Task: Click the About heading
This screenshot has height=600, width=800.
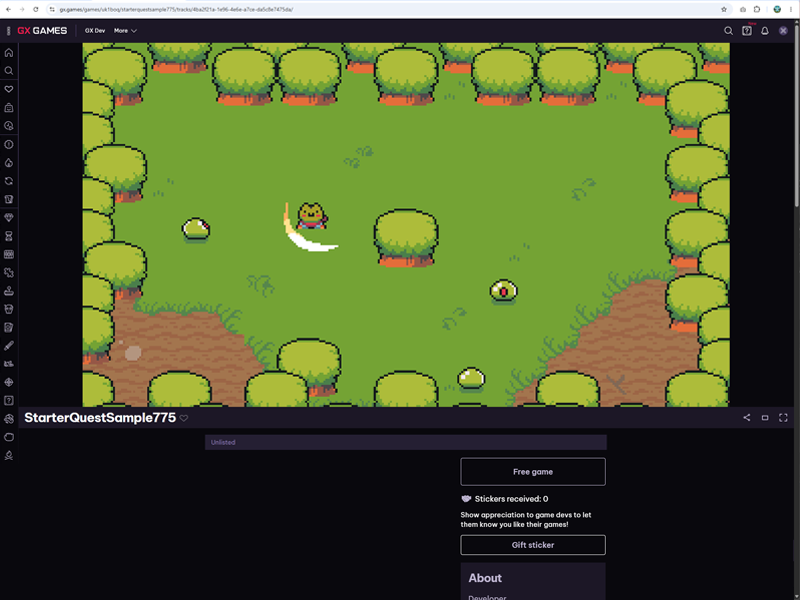Action: [485, 578]
